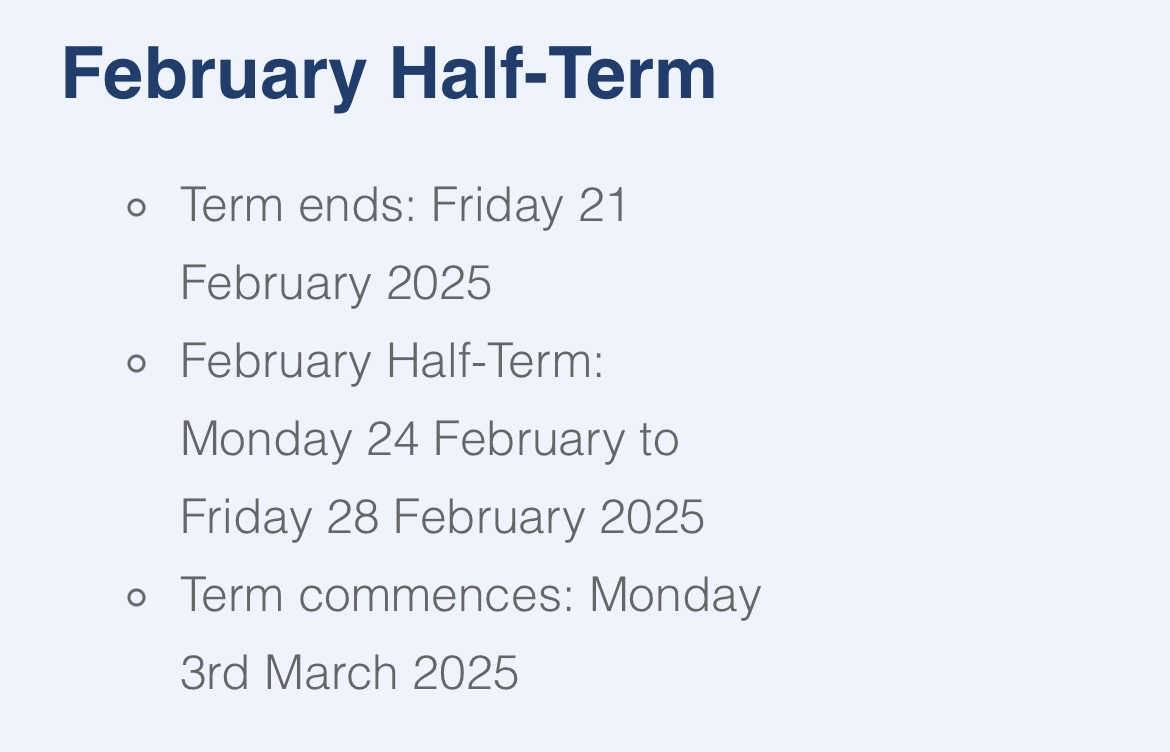Click the word "ends:" in the first item
Screen dimensions: 1170x752
tap(357, 206)
